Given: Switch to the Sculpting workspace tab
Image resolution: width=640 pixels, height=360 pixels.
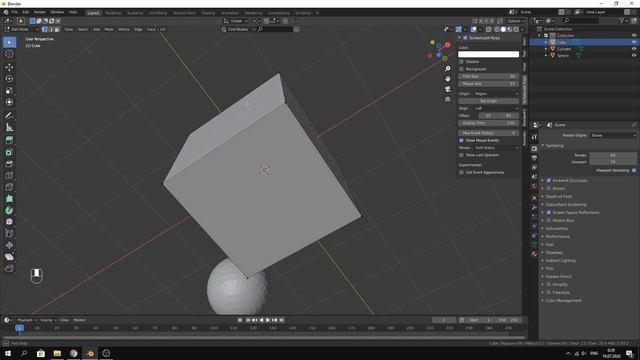Looking at the screenshot, I should coord(135,13).
